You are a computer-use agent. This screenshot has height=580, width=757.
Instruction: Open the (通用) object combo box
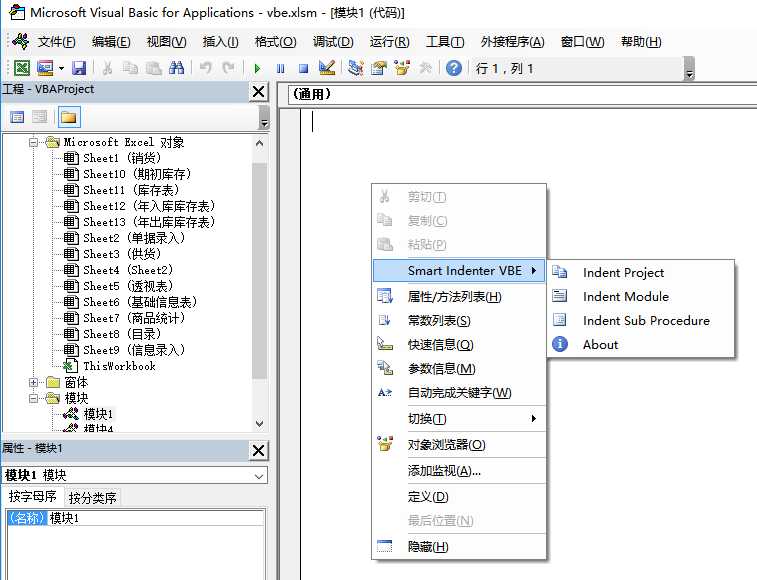(x=522, y=94)
